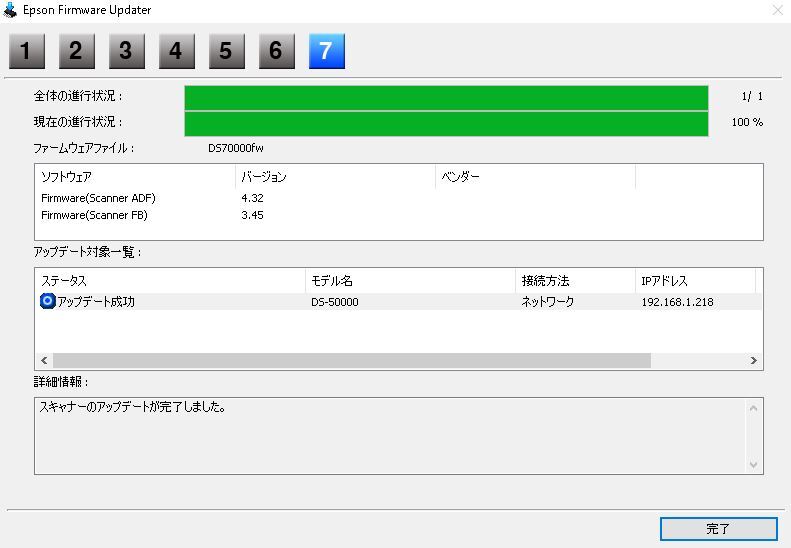Image resolution: width=791 pixels, height=548 pixels.
Task: Click the highlighted step 7 indicator
Action: [326, 51]
